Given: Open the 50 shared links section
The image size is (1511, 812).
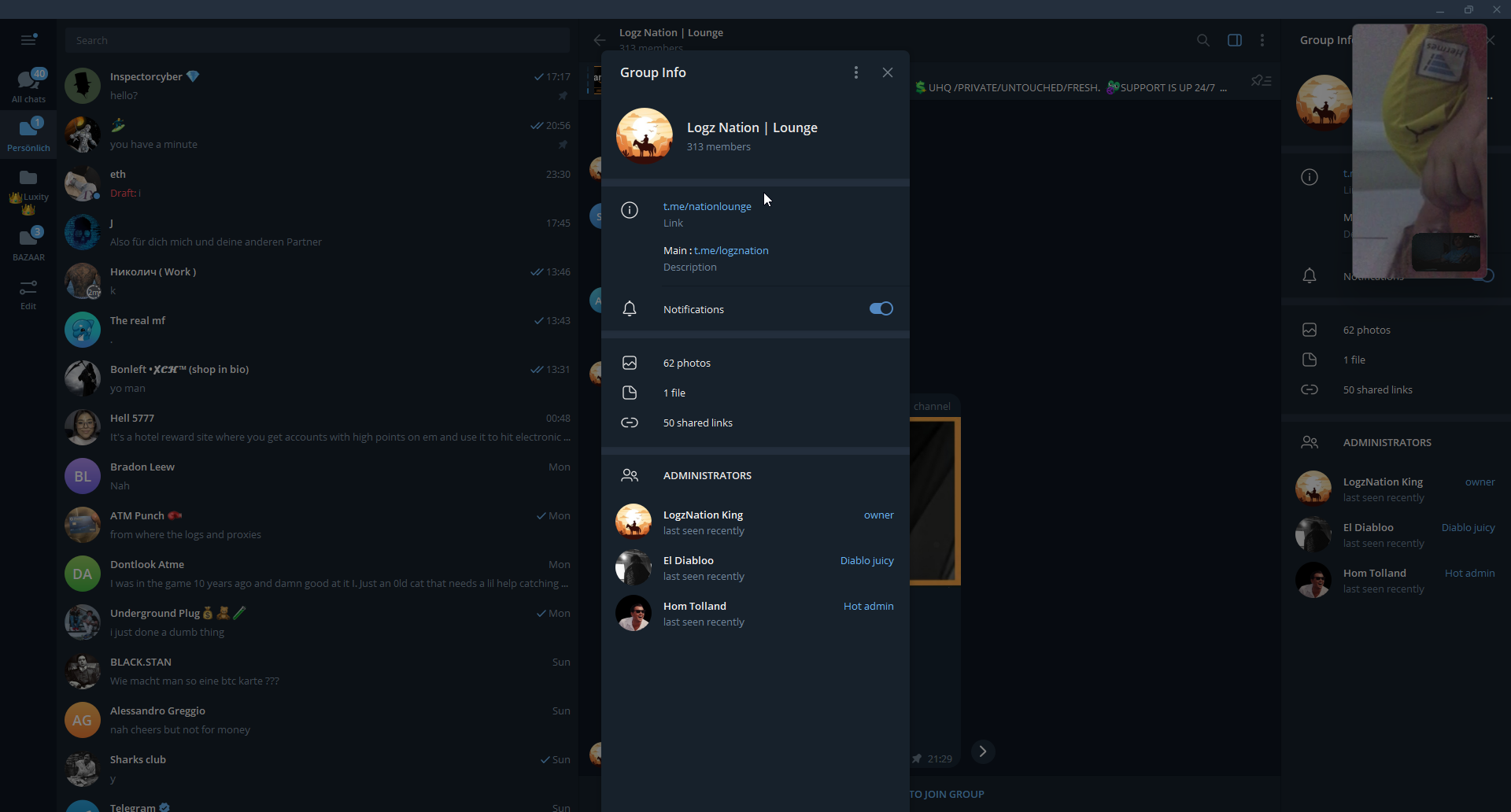Looking at the screenshot, I should click(697, 423).
